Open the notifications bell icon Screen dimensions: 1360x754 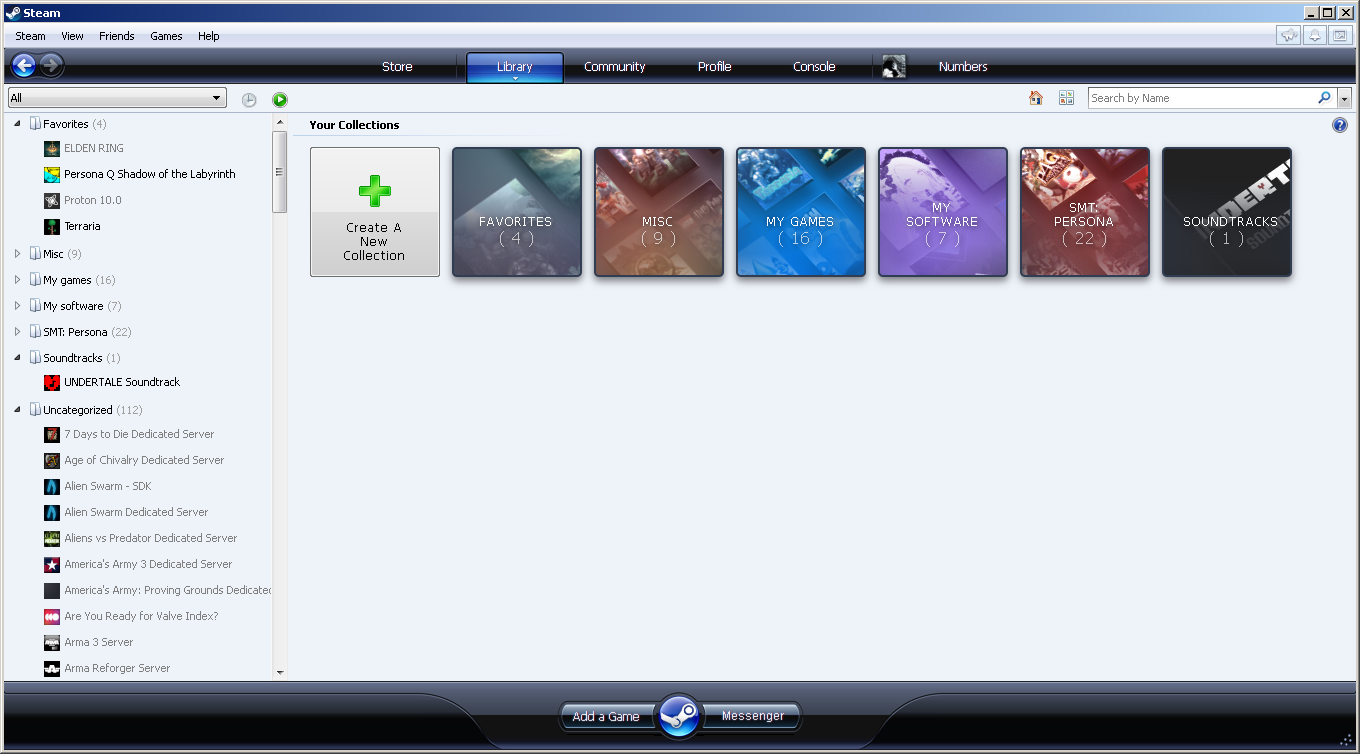[x=1315, y=35]
